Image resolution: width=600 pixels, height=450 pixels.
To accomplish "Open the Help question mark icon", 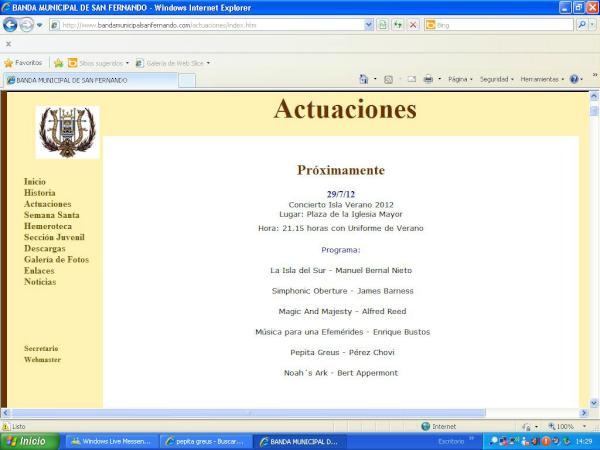I will [574, 79].
